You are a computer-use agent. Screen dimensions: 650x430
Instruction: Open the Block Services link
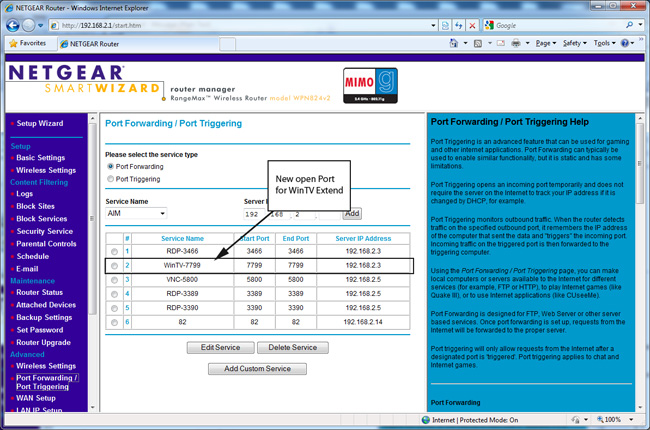click(41, 219)
